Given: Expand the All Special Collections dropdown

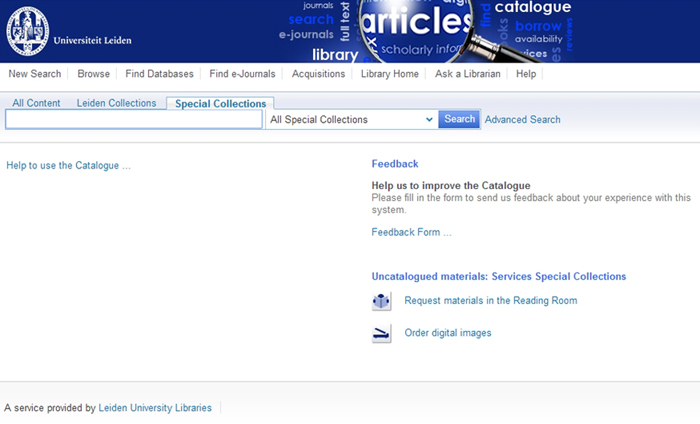Looking at the screenshot, I should [351, 120].
